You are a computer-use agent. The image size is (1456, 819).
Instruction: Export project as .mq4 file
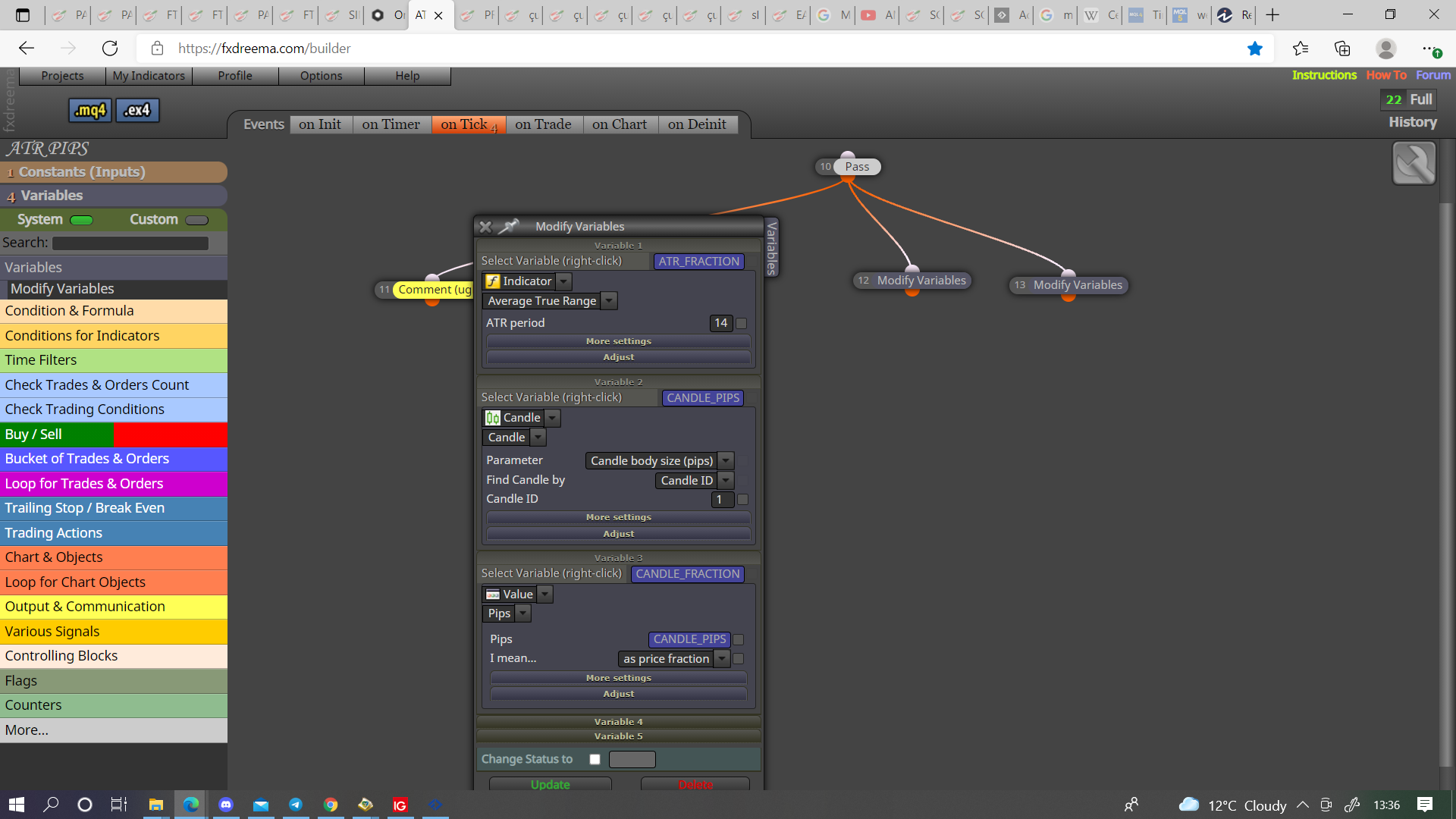90,111
